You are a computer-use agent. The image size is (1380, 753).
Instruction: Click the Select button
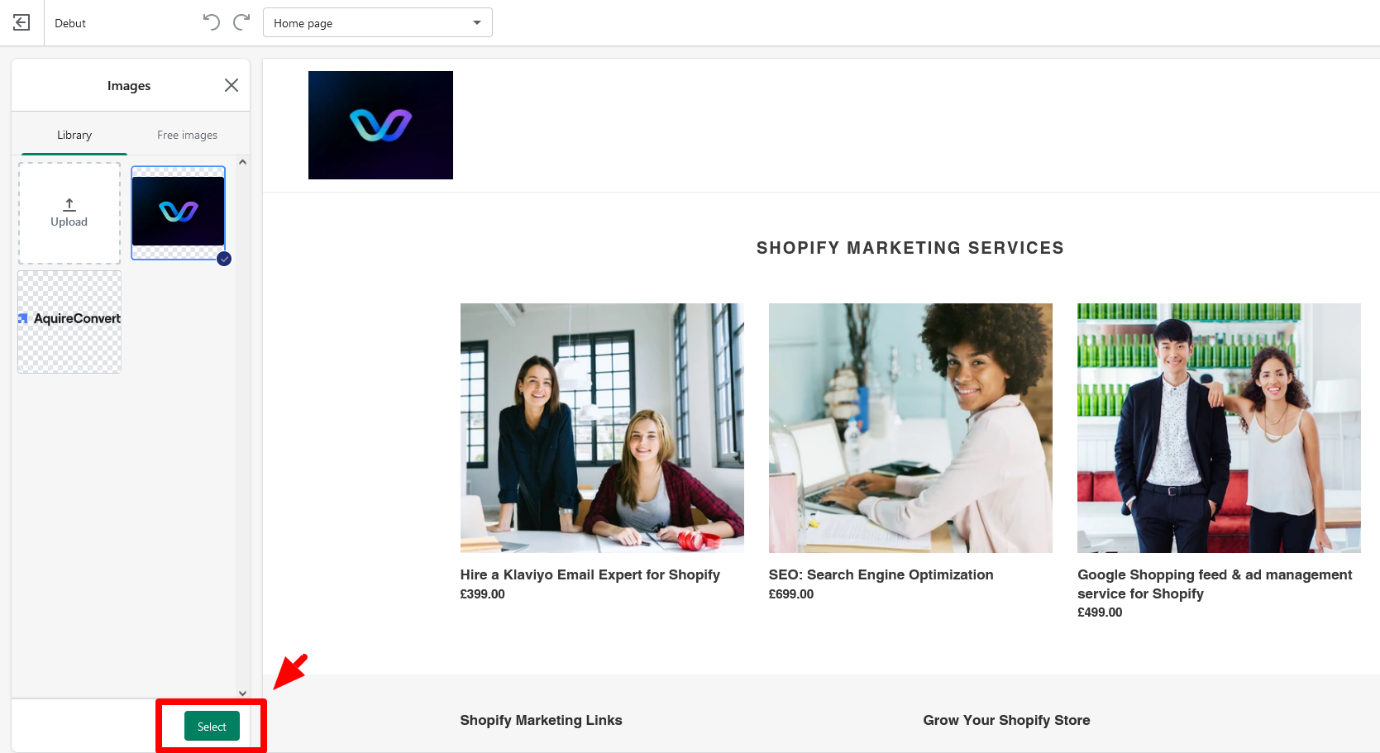[212, 726]
